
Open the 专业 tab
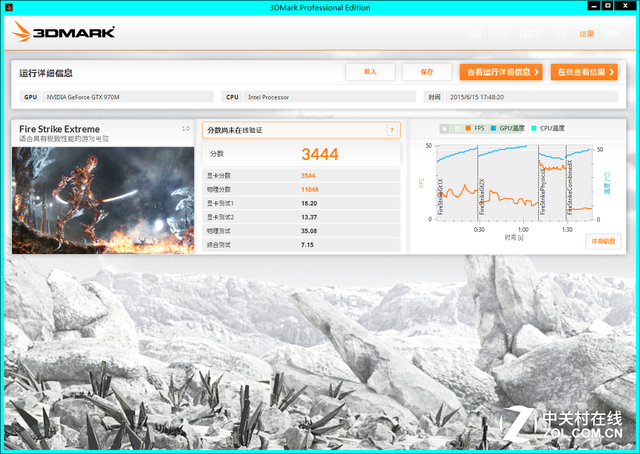point(560,34)
